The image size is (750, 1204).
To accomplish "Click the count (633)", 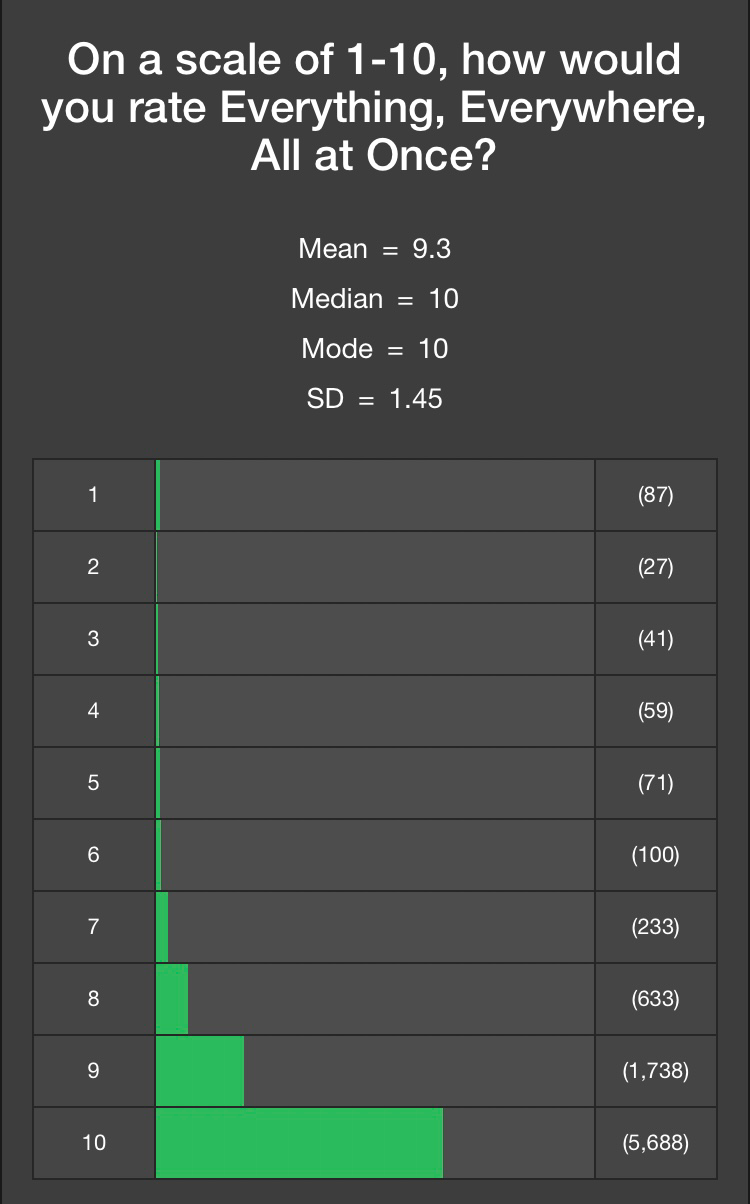I will tap(656, 998).
